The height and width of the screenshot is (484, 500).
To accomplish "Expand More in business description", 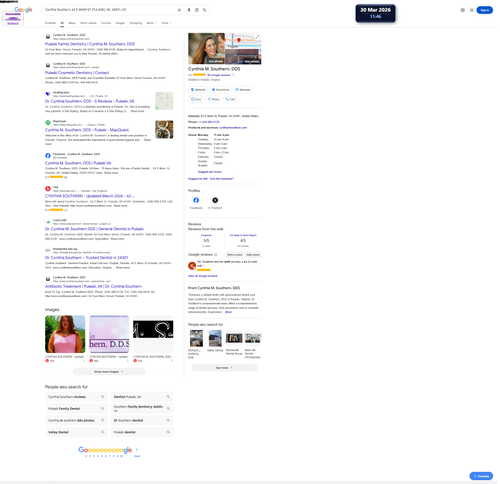I will (x=228, y=312).
